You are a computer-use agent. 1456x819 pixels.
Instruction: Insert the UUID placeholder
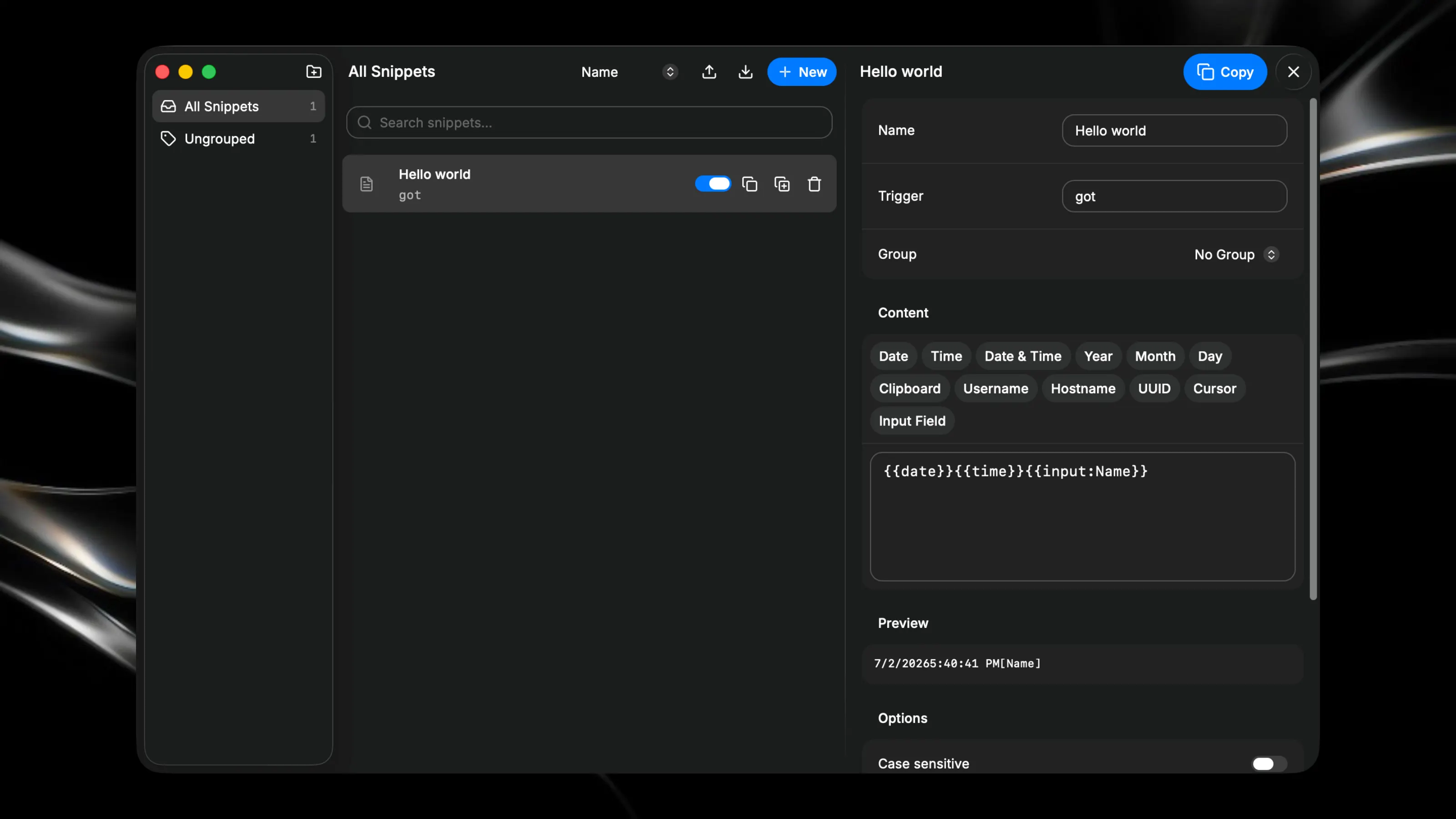click(x=1154, y=388)
